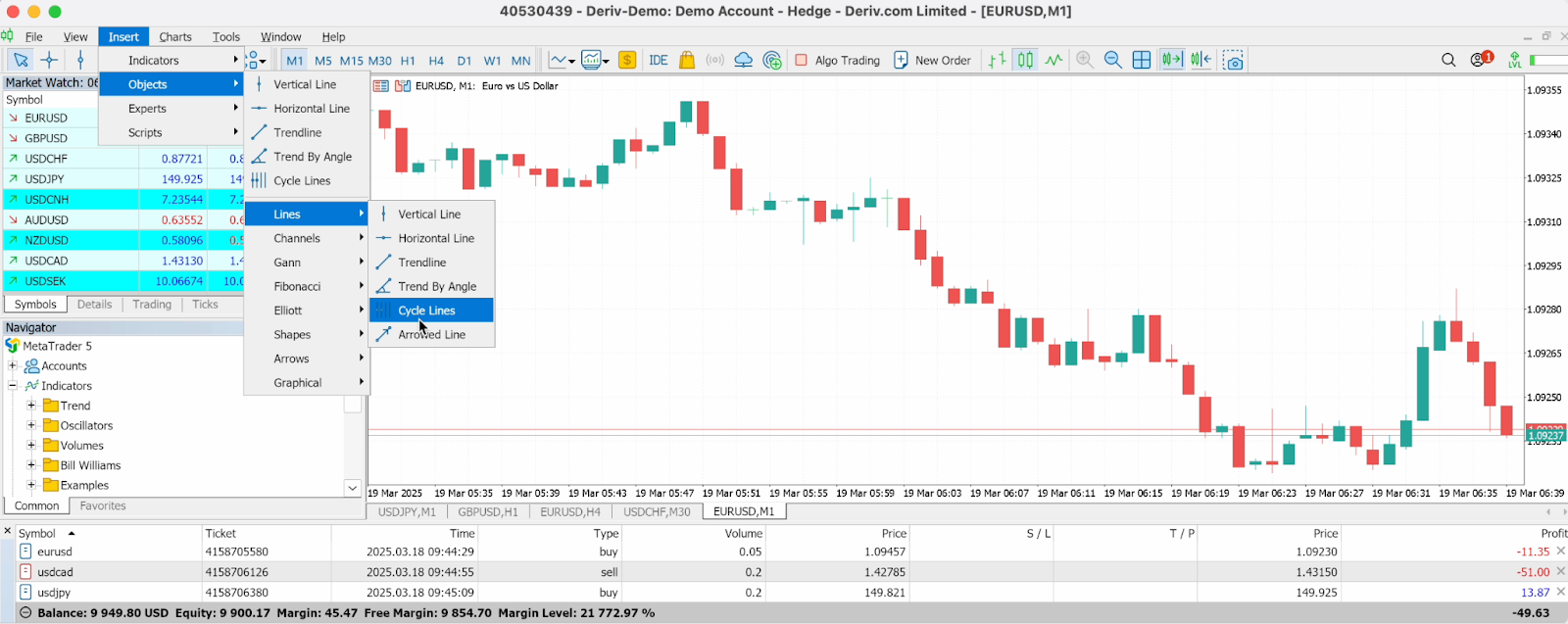Toggle chart shift icon

point(1200,60)
